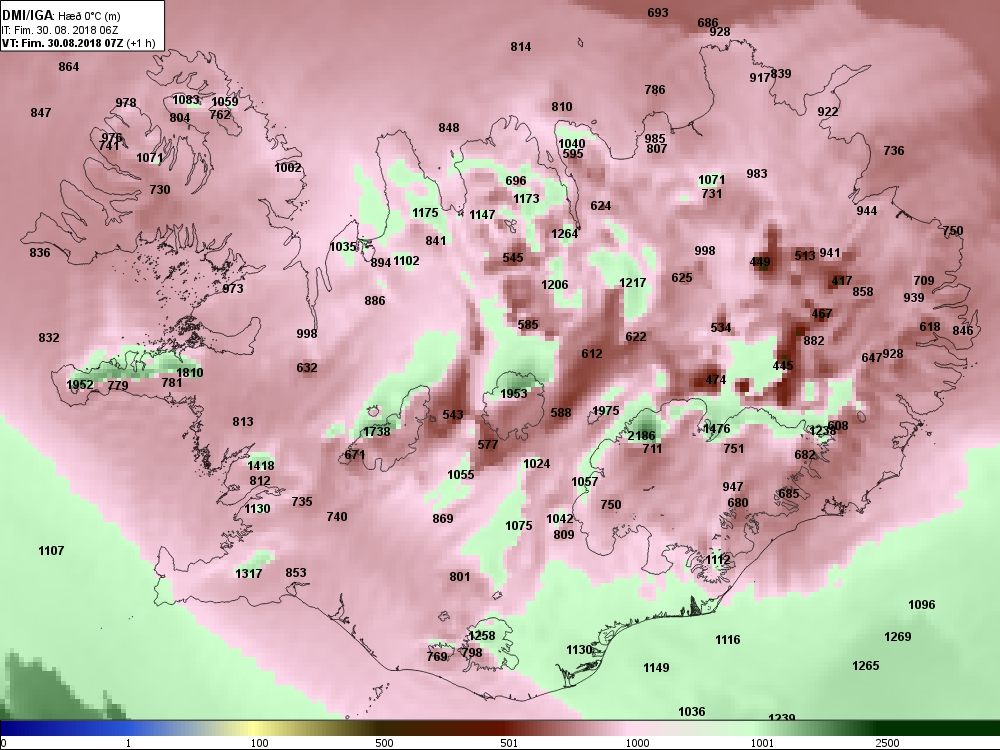
Task: Select the 1810 value
Action: (189, 373)
